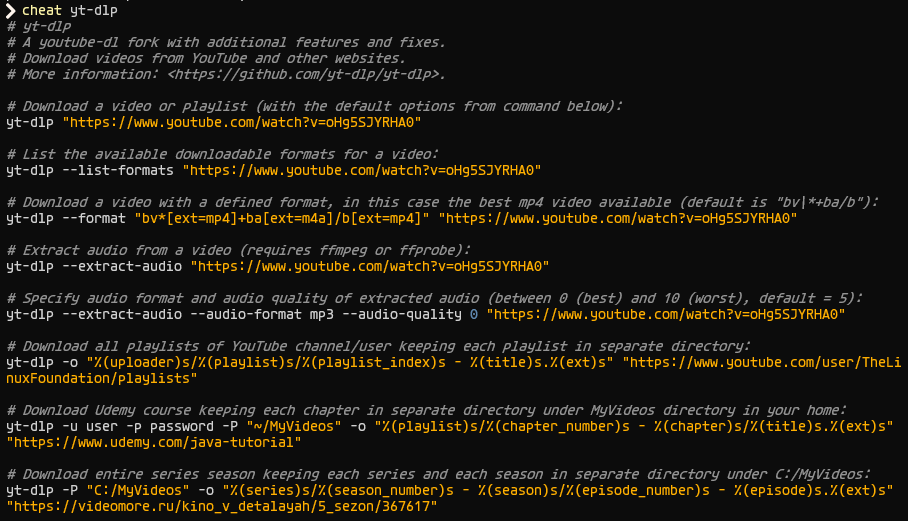Click the "cheat" command word

tap(43, 10)
